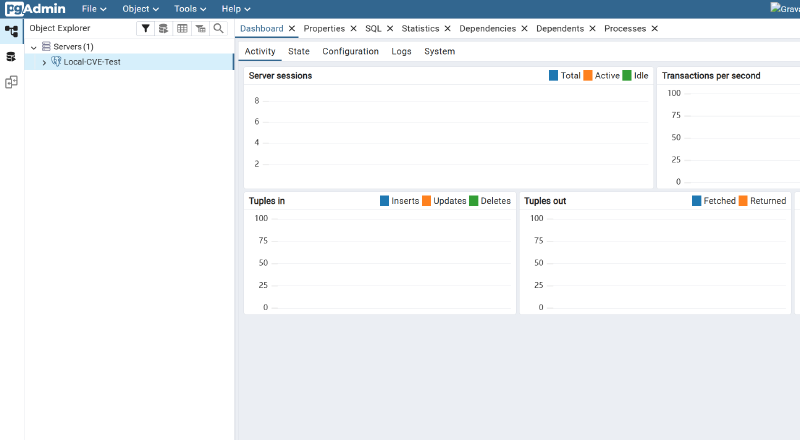This screenshot has width=800, height=440.
Task: Click the Server sessions chart area
Action: [448, 136]
